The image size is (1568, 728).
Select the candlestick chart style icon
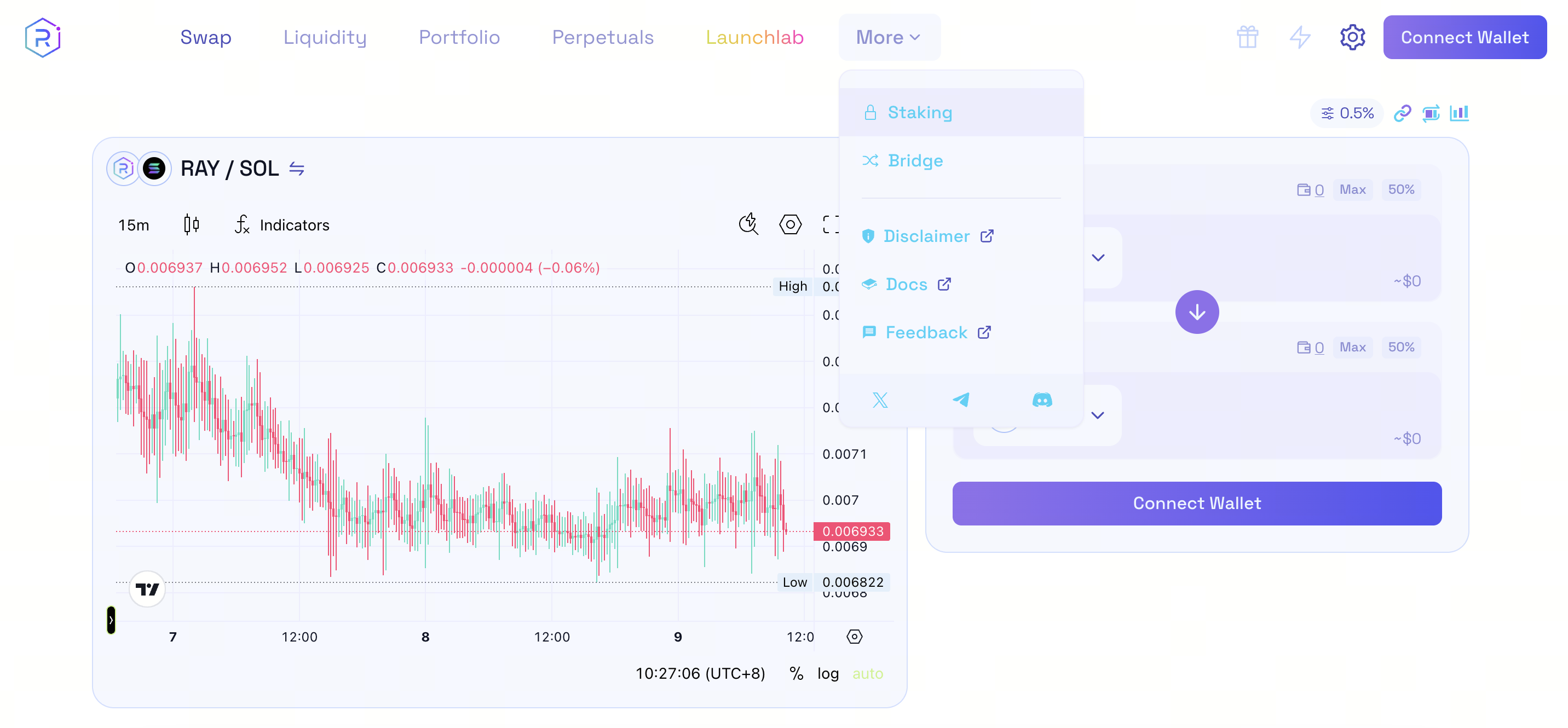(191, 224)
